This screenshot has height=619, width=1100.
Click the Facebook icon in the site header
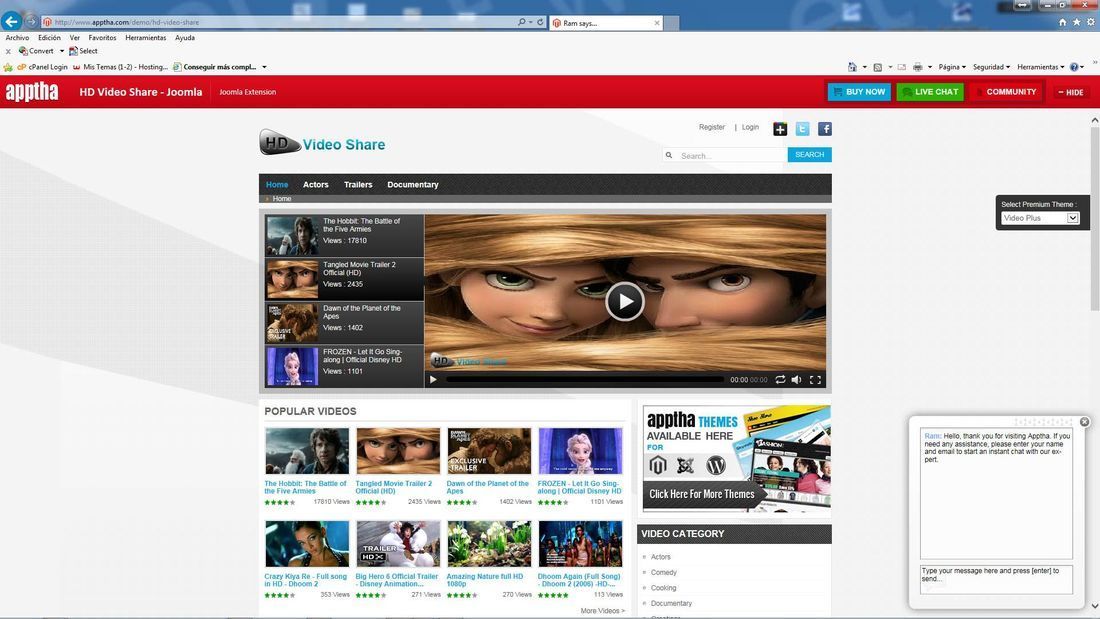(x=825, y=128)
